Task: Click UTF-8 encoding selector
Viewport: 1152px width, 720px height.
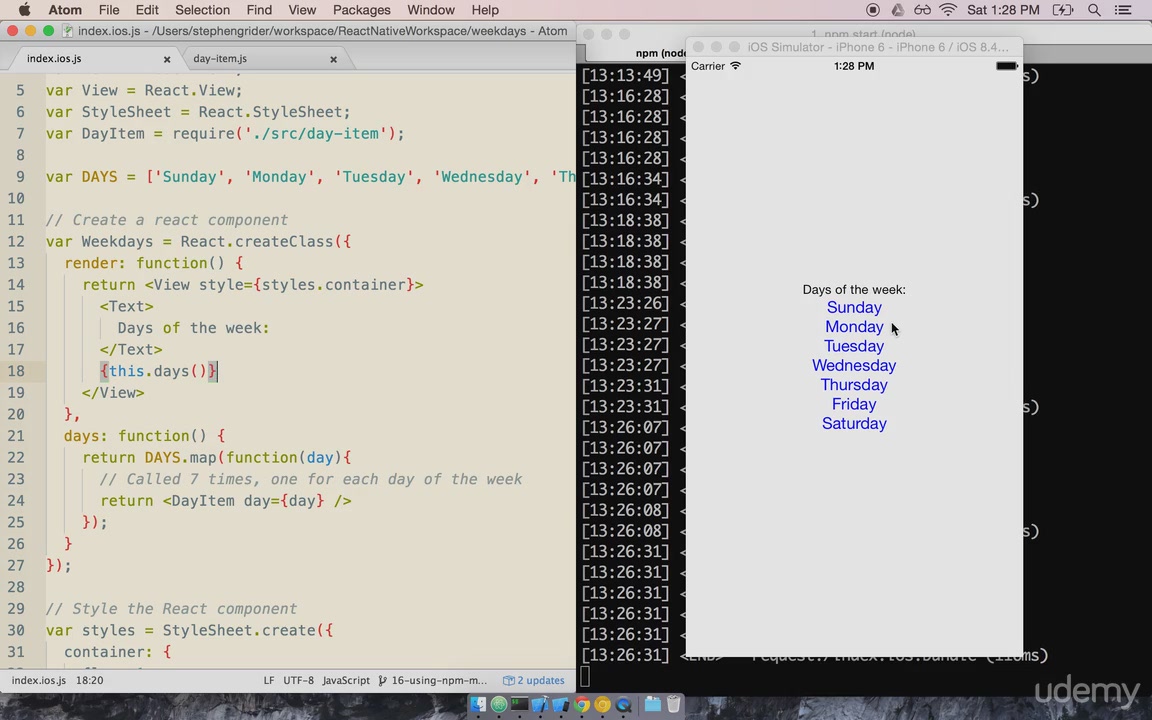Action: [x=298, y=680]
